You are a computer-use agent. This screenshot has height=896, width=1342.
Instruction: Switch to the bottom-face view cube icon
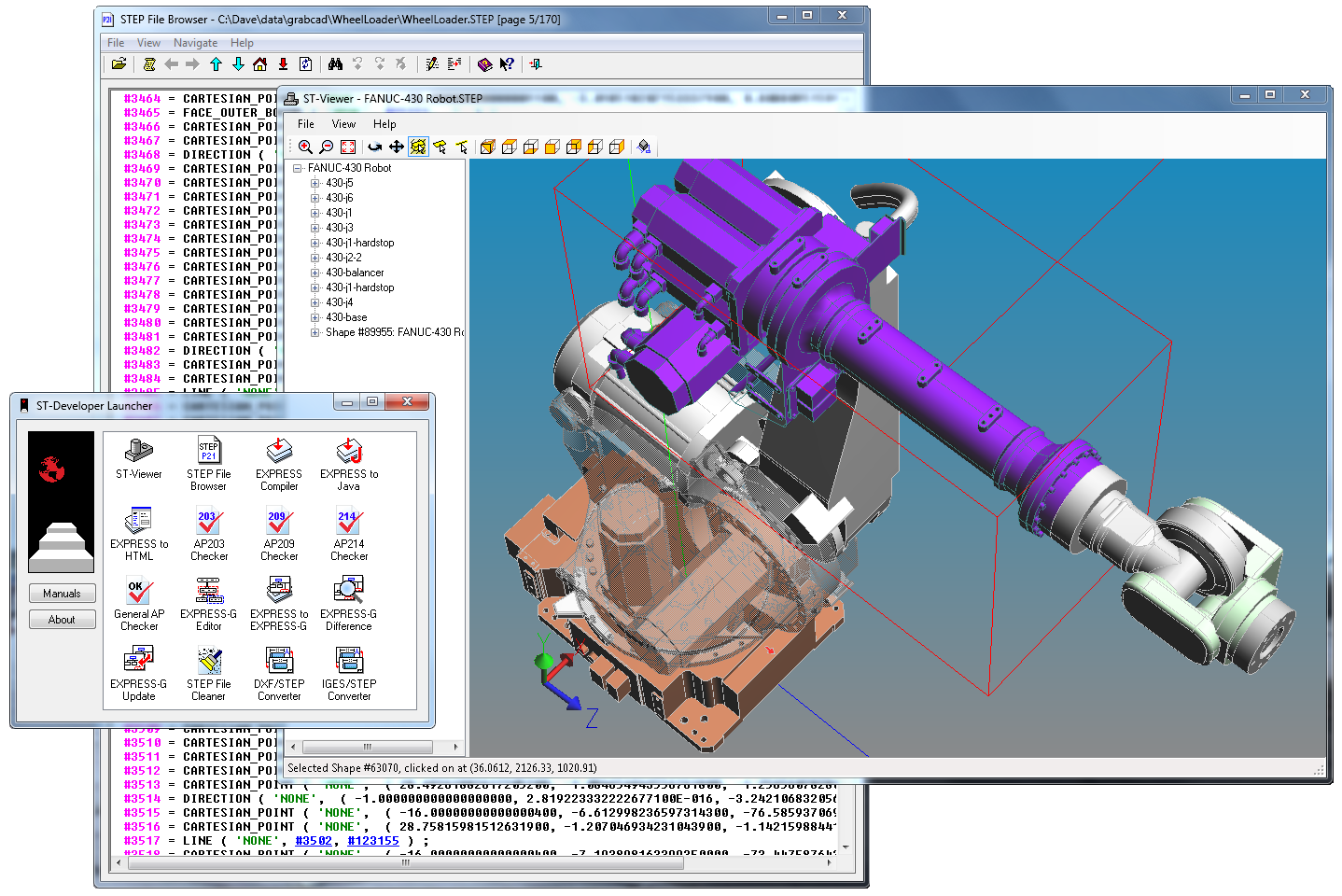(x=530, y=147)
